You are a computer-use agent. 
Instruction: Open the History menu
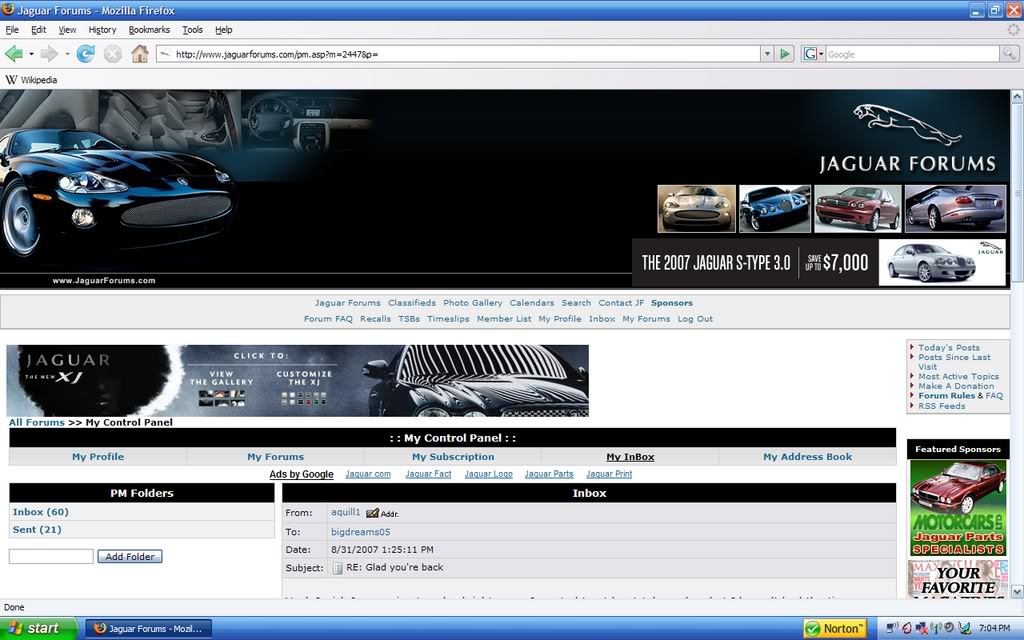coord(102,29)
